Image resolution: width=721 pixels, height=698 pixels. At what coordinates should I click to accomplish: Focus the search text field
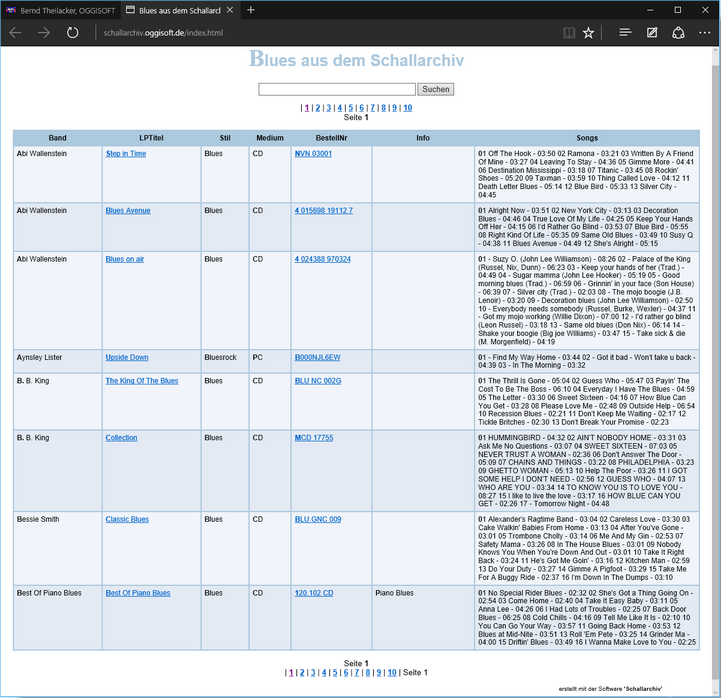(x=337, y=89)
